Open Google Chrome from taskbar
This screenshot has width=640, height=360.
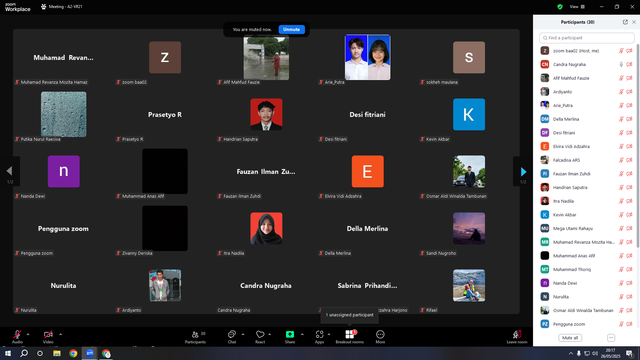tap(73, 353)
